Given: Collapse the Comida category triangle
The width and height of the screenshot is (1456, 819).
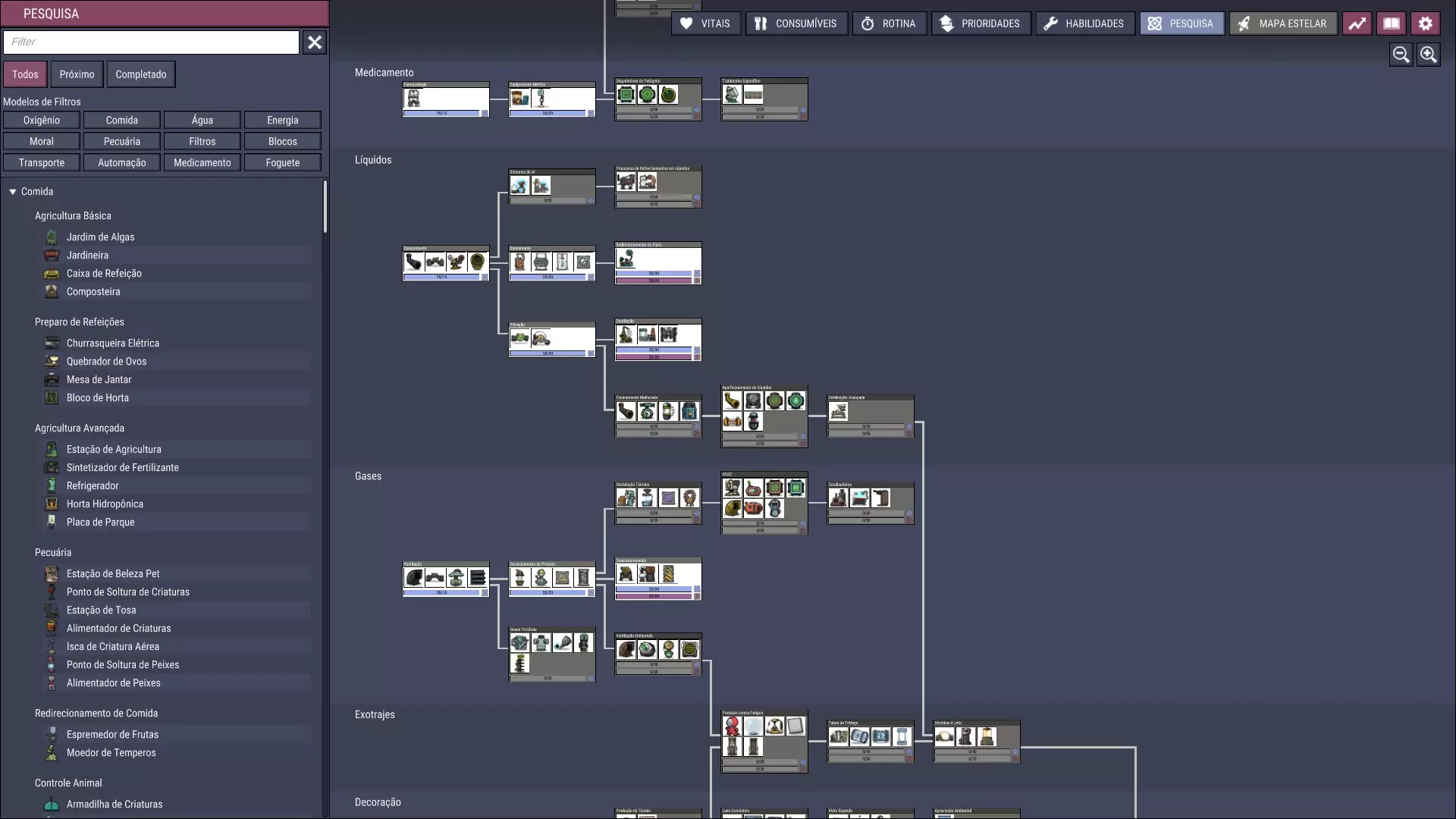Looking at the screenshot, I should [x=13, y=192].
